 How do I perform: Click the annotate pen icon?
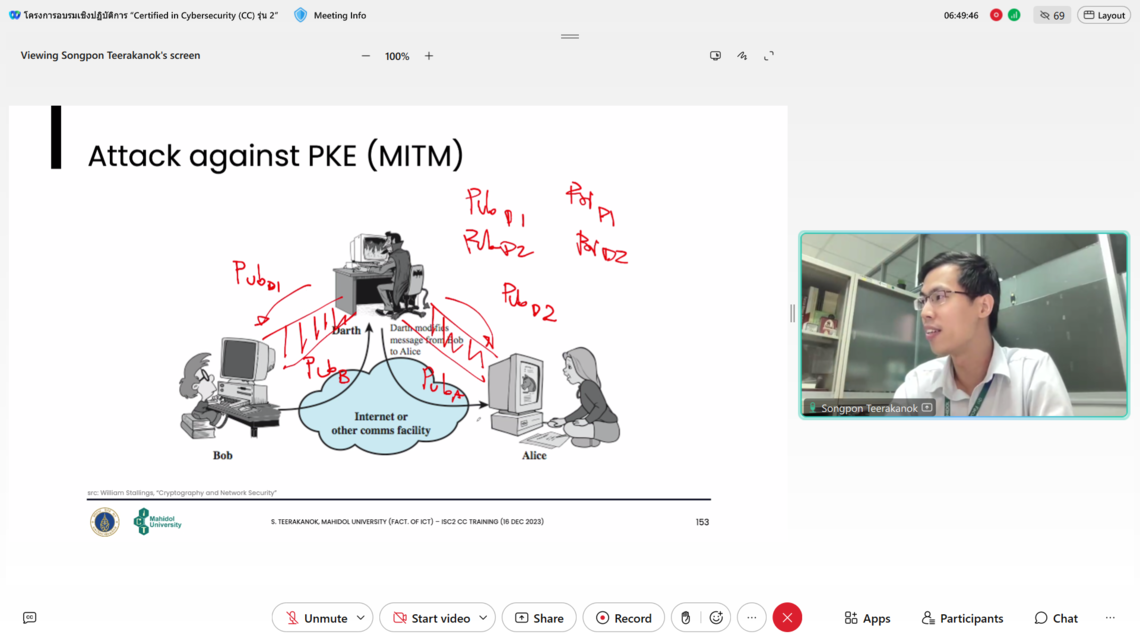(x=742, y=56)
